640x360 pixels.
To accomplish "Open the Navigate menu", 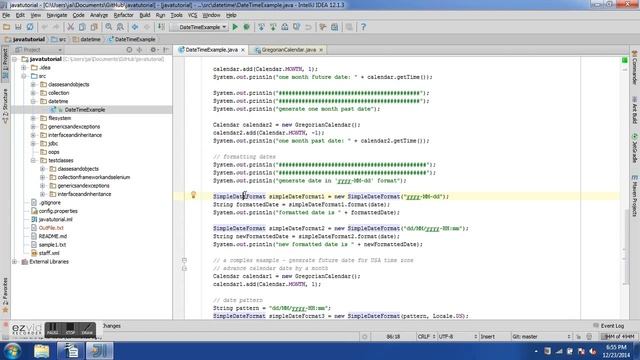I will point(57,15).
